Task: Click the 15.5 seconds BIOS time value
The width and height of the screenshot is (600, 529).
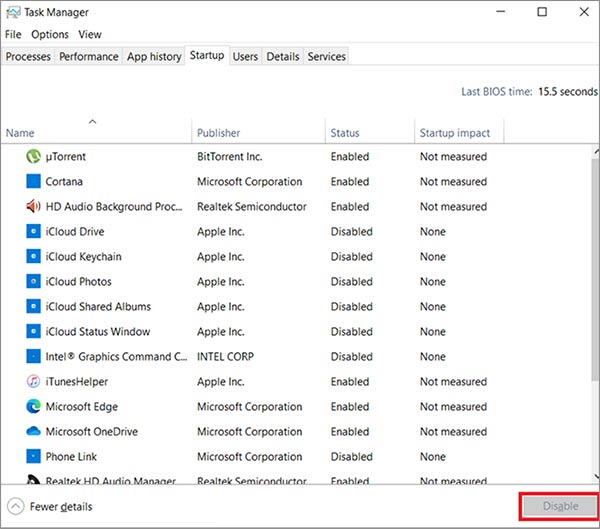Action: (x=568, y=91)
